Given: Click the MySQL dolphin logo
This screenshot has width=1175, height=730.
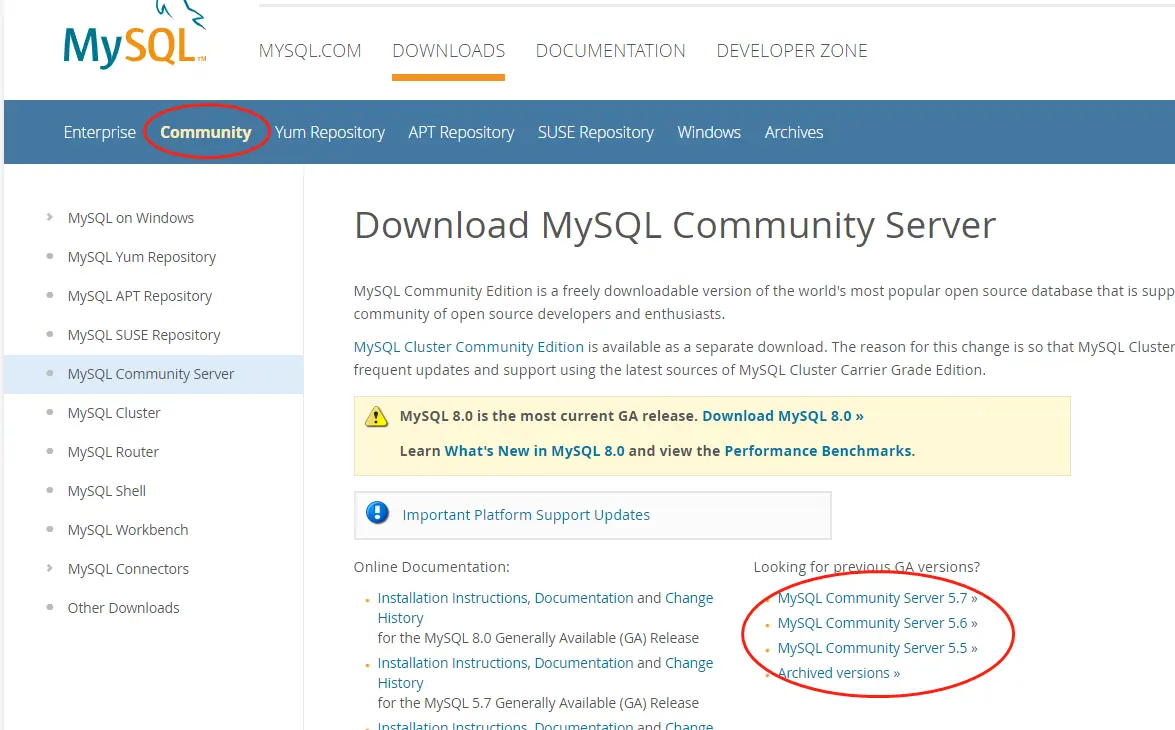Looking at the screenshot, I should [135, 36].
